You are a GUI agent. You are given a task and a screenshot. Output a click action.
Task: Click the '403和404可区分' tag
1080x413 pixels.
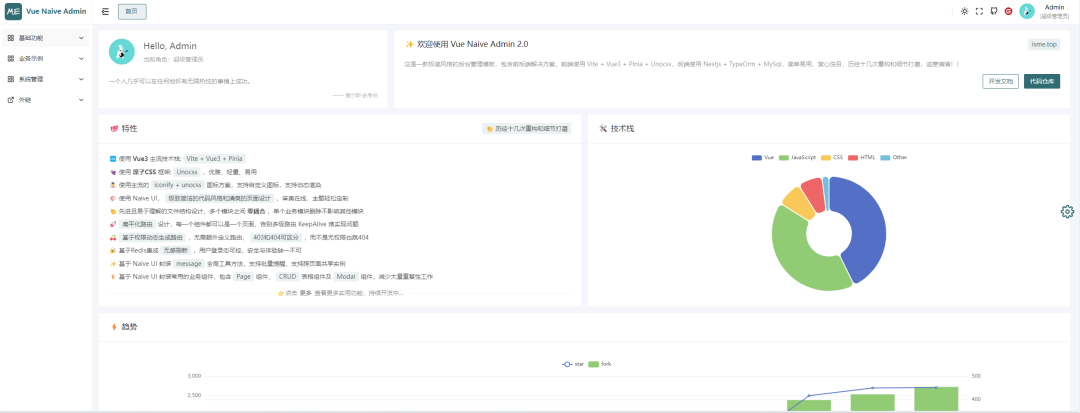point(276,237)
